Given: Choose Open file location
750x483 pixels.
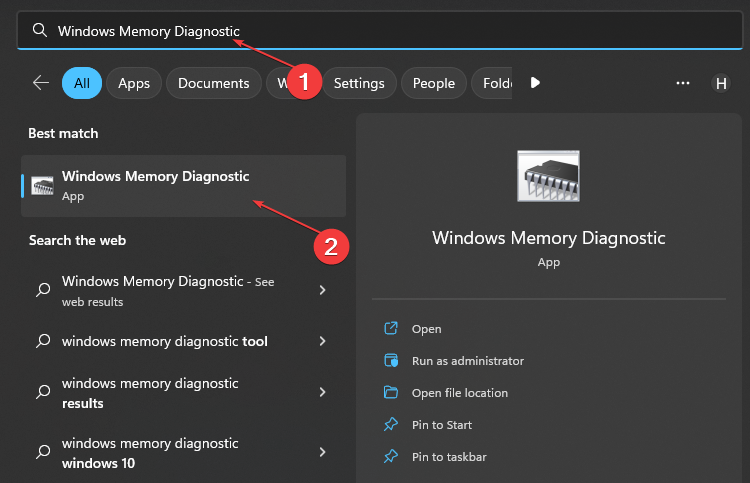Looking at the screenshot, I should [x=460, y=393].
